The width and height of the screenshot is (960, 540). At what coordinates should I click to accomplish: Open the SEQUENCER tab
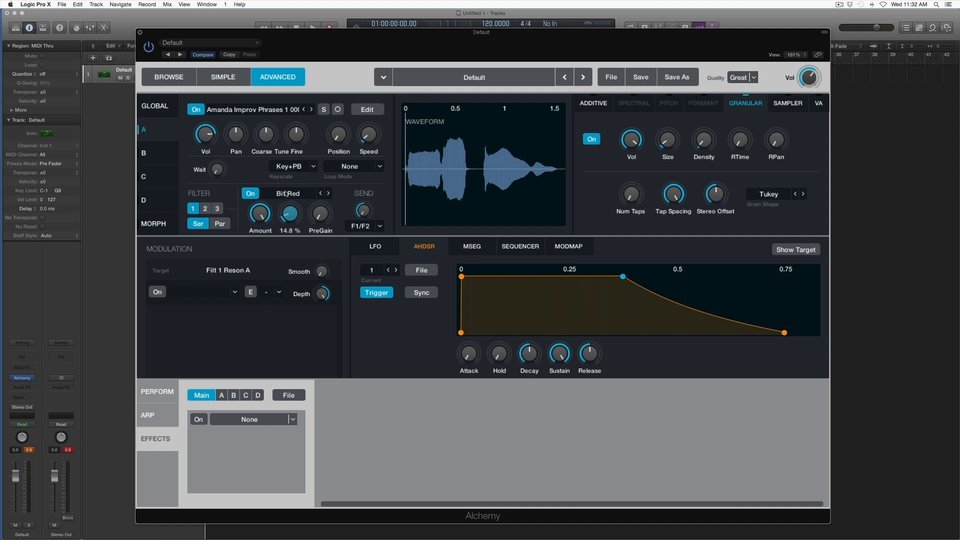(520, 247)
